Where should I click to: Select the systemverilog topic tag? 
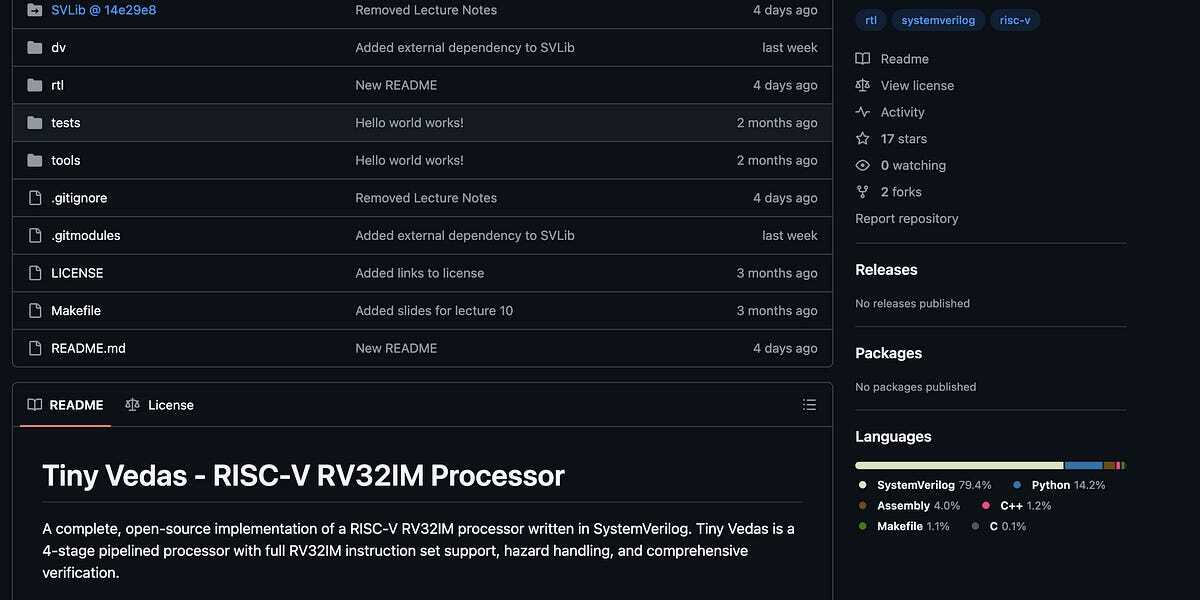tap(938, 20)
